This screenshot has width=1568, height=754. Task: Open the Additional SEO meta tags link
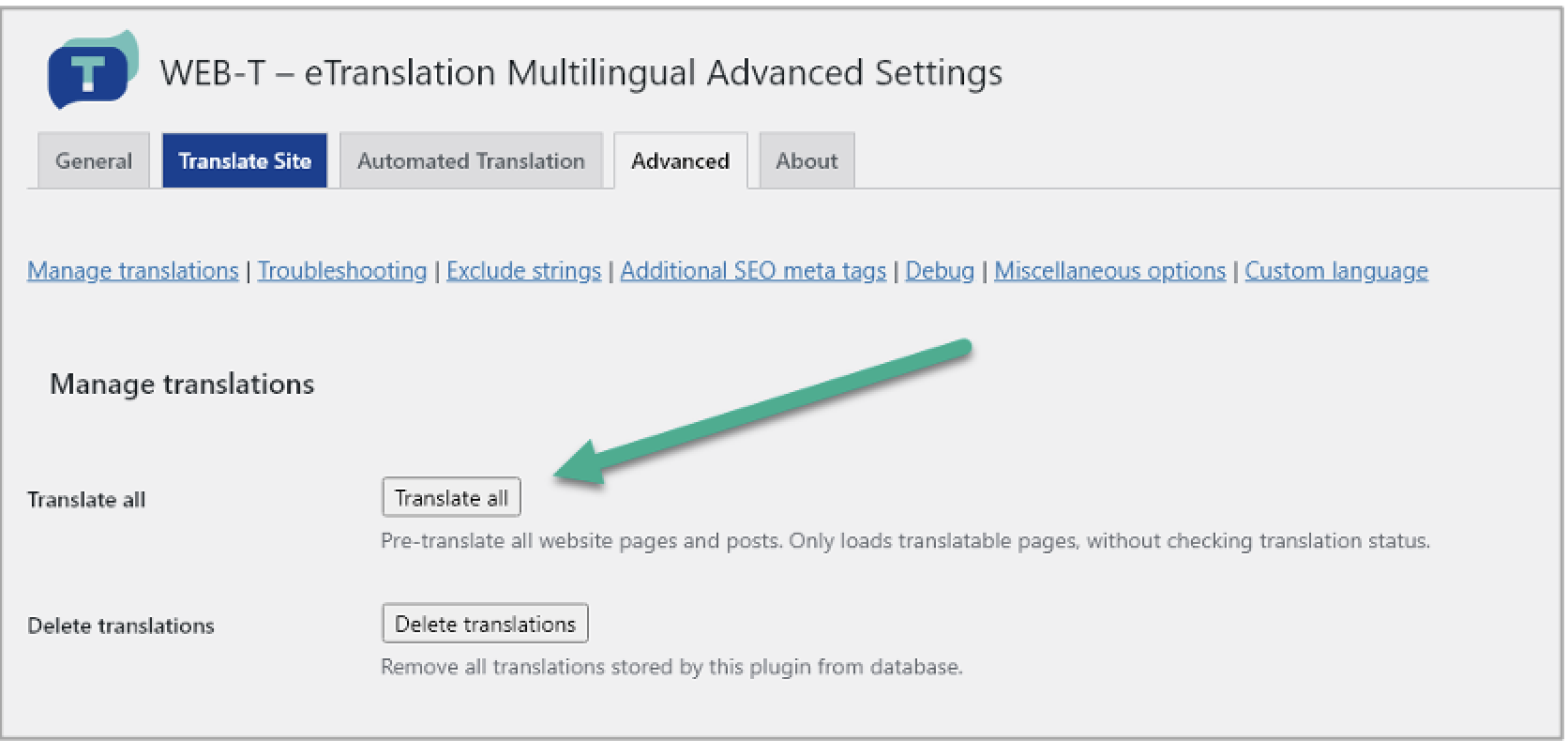coord(753,271)
